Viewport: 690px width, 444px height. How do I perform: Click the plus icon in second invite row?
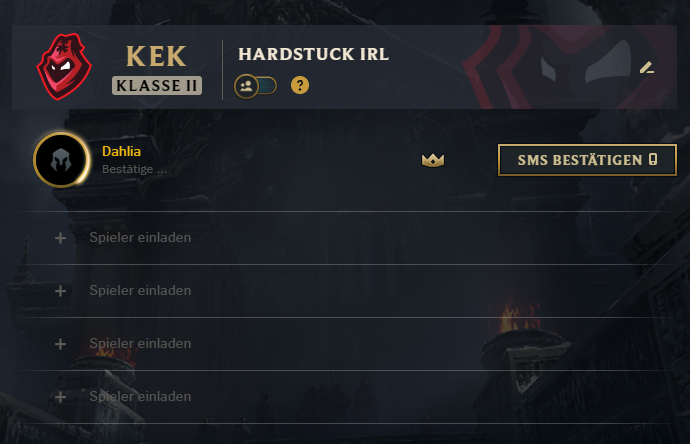[x=60, y=291]
